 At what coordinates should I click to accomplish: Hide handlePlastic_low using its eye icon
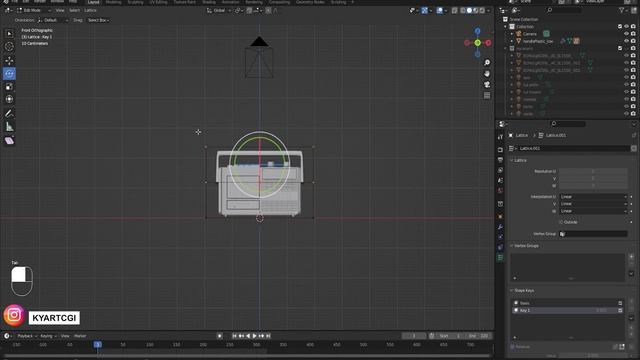[626, 41]
